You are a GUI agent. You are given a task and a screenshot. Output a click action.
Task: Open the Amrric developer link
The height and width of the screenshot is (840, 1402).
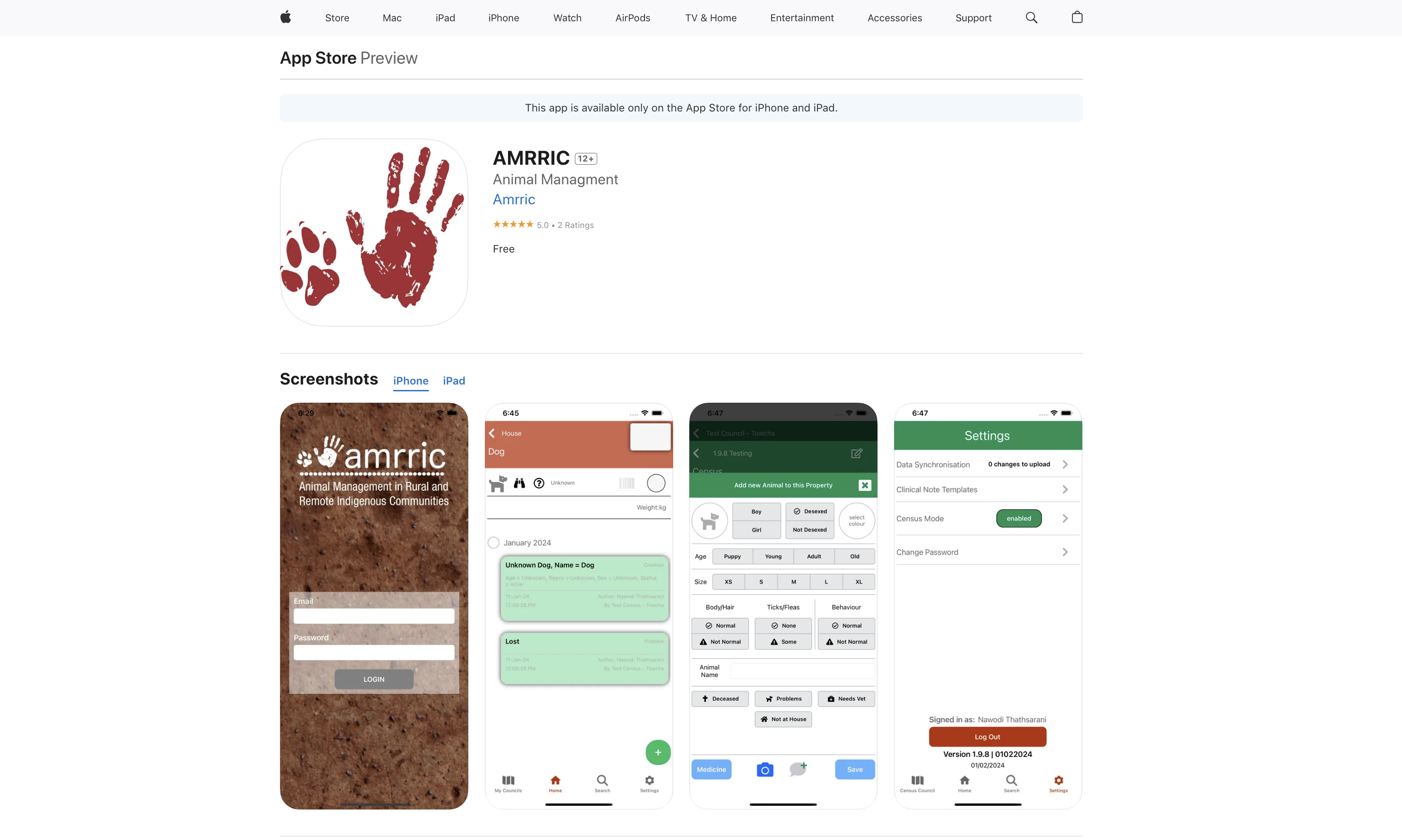click(513, 199)
